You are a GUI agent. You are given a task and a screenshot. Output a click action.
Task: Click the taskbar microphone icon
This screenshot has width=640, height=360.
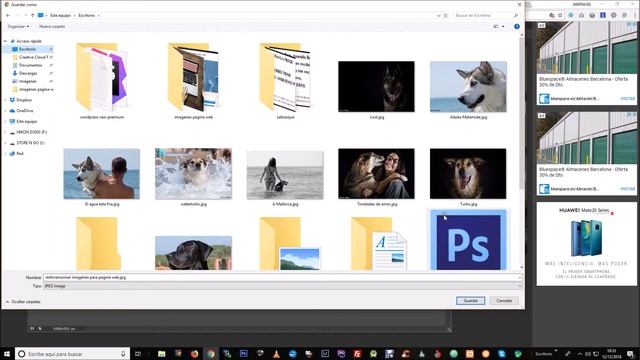point(123,354)
